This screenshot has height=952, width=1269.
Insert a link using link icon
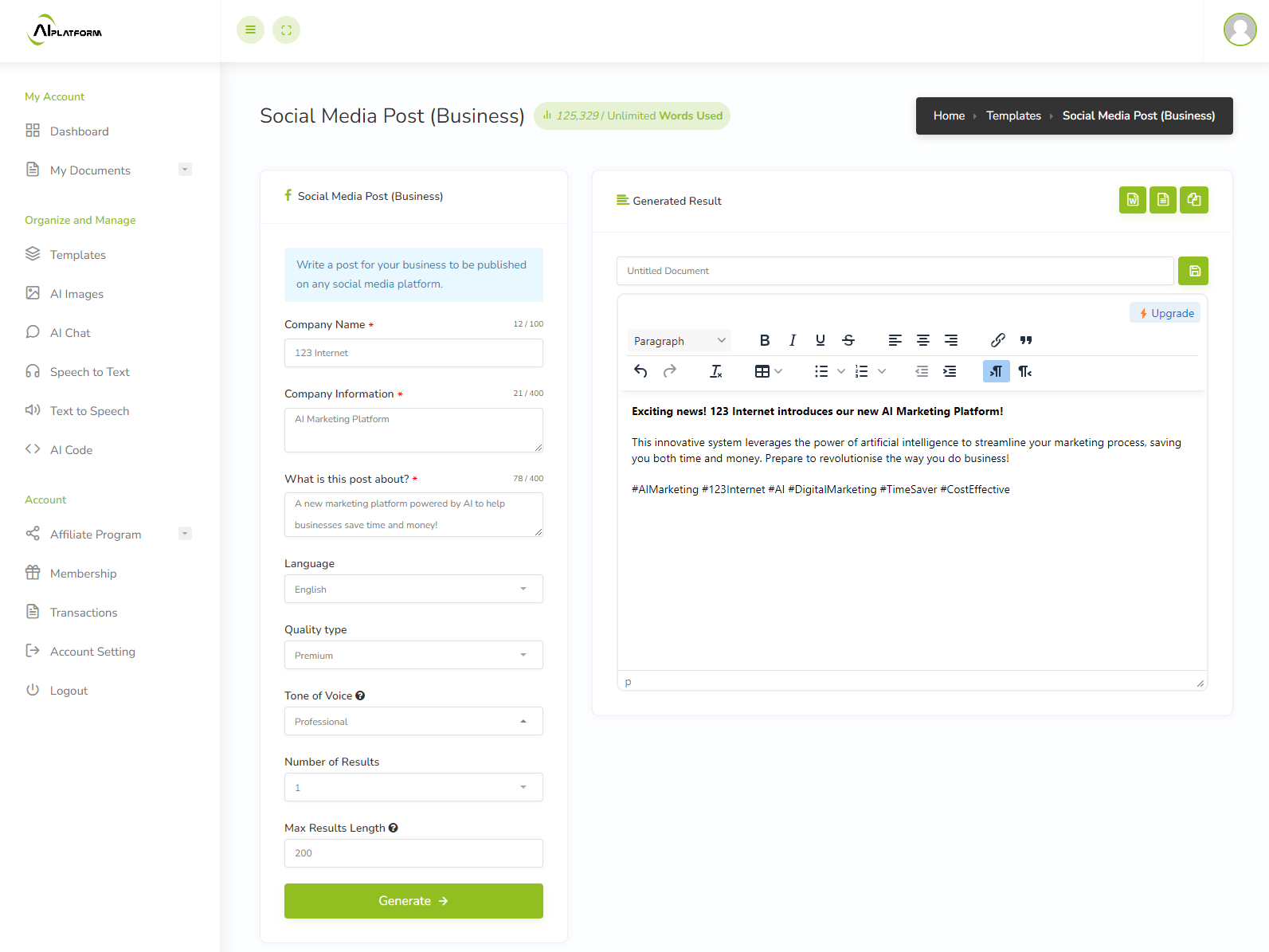997,340
